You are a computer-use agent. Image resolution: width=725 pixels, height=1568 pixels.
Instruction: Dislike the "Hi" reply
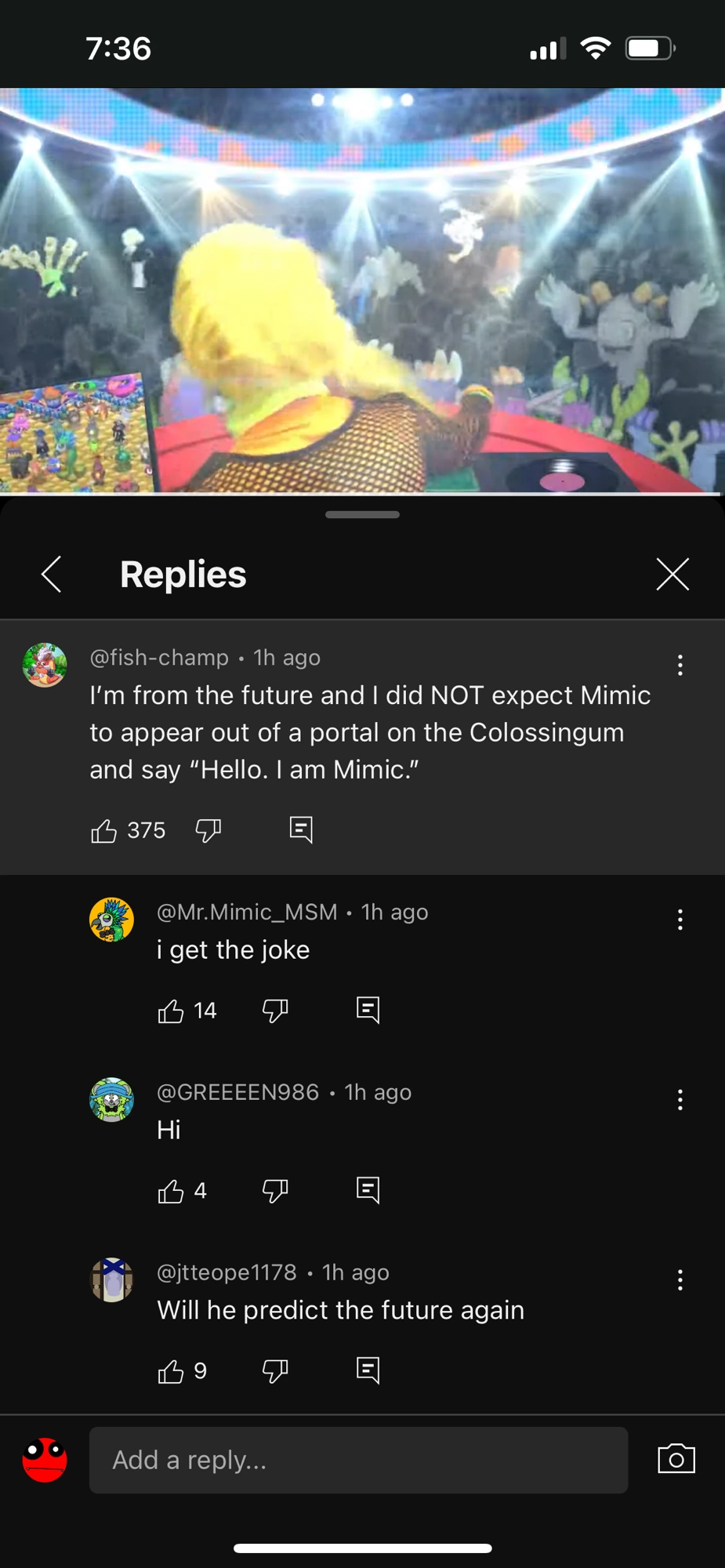(x=275, y=1191)
